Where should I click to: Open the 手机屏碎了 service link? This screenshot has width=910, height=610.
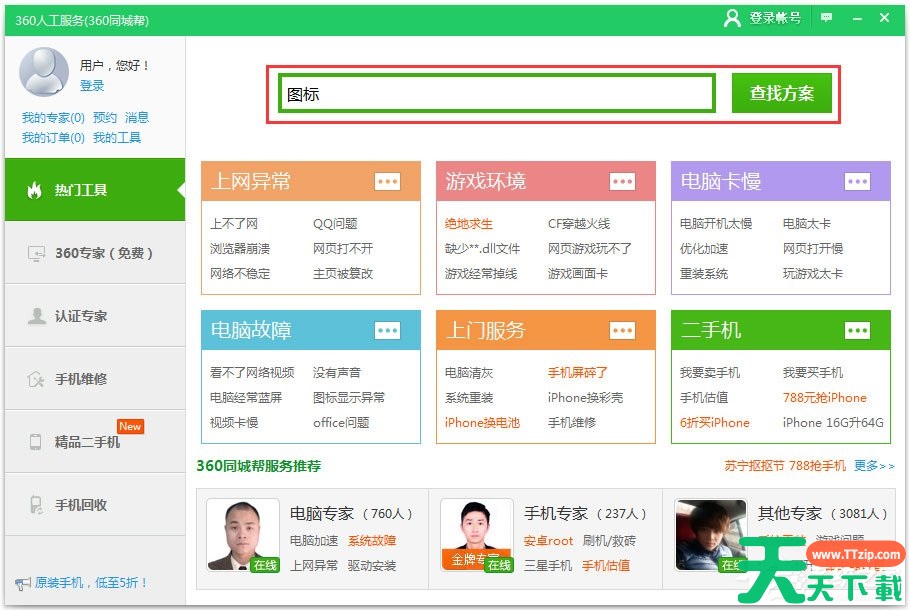578,373
